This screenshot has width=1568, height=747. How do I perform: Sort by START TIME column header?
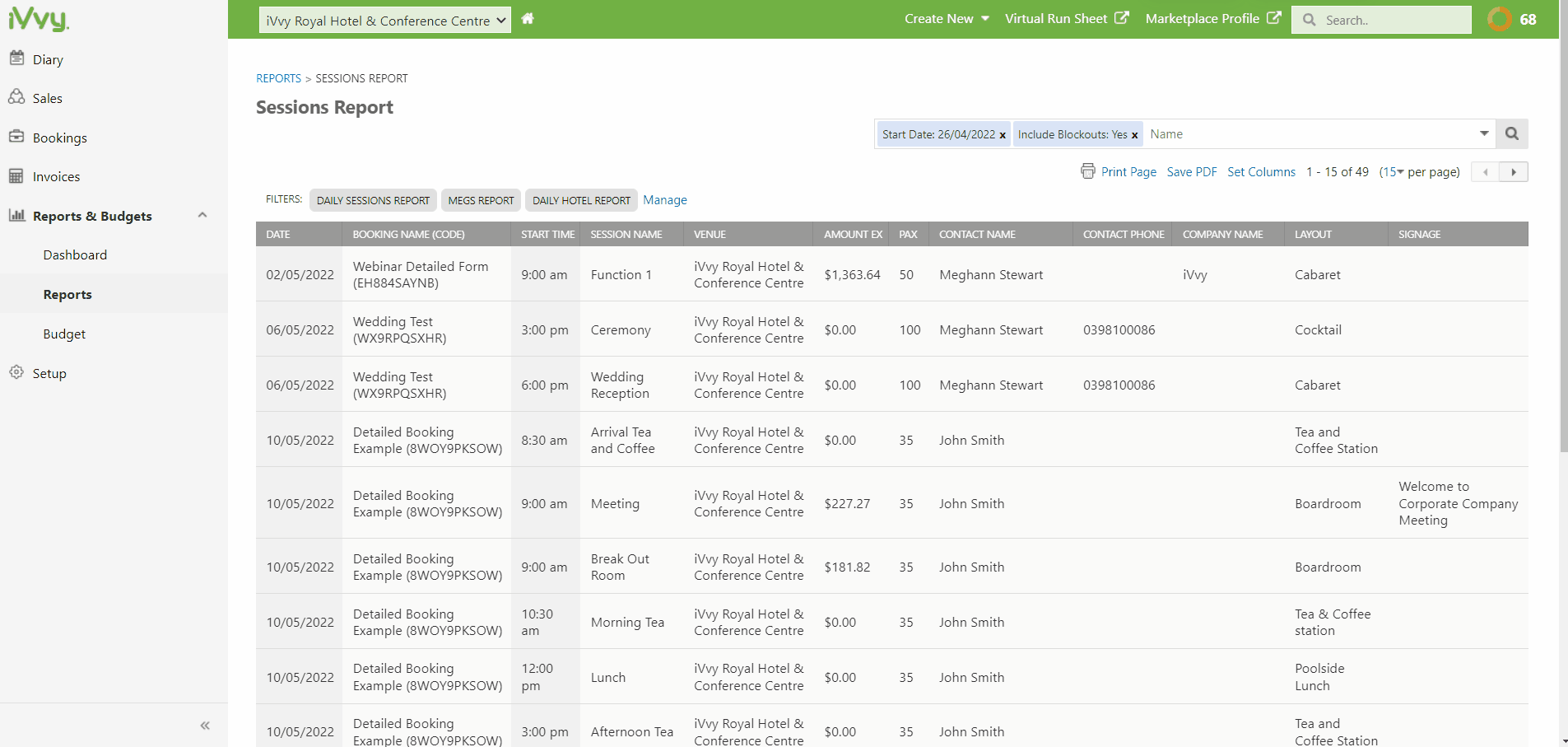point(547,234)
